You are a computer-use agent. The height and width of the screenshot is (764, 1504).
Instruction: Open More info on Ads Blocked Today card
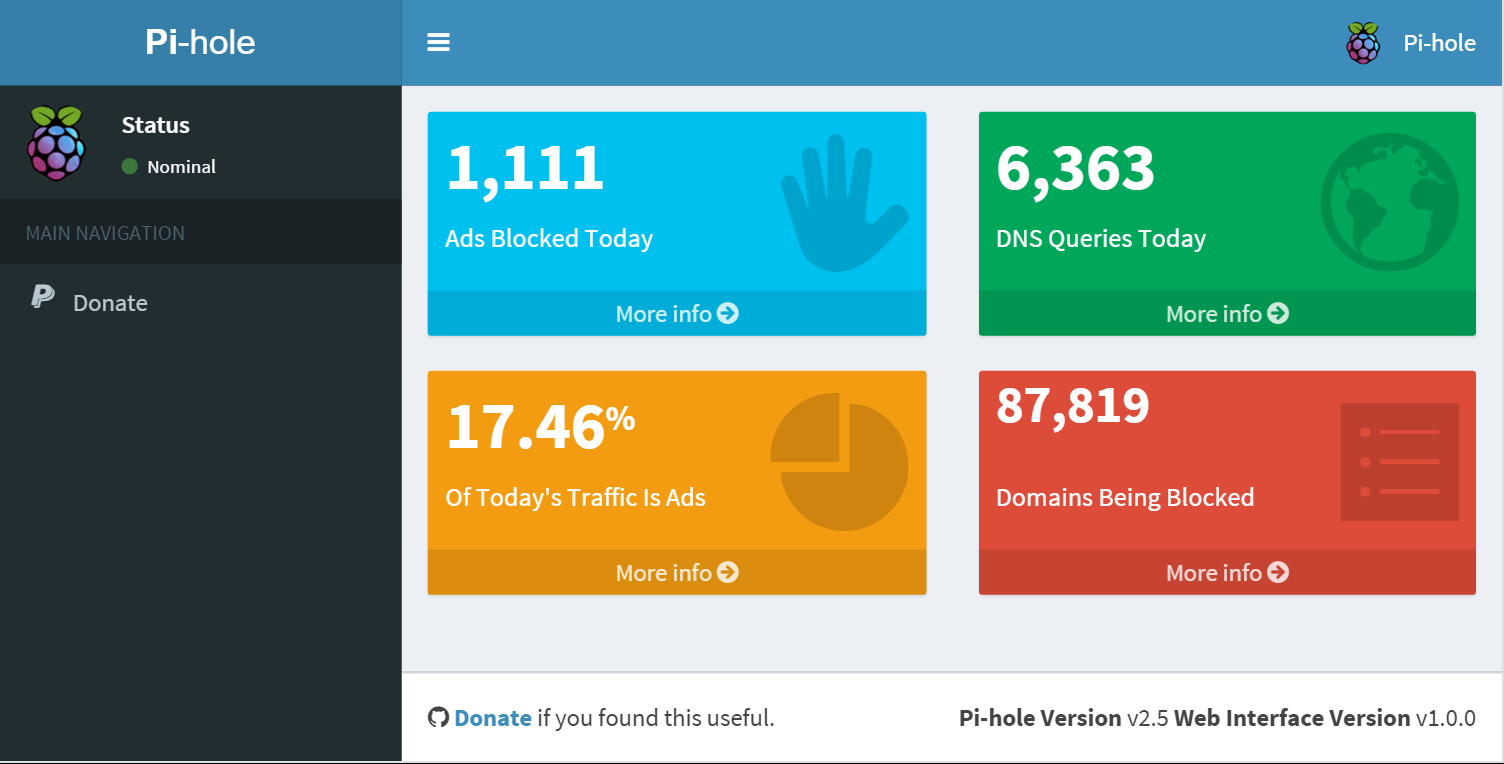pos(677,313)
